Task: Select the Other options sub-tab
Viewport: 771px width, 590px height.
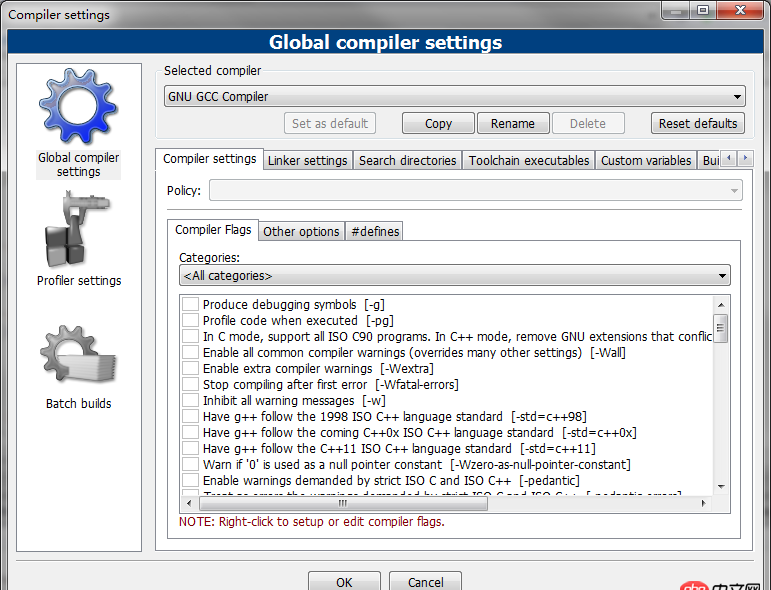Action: pos(301,232)
